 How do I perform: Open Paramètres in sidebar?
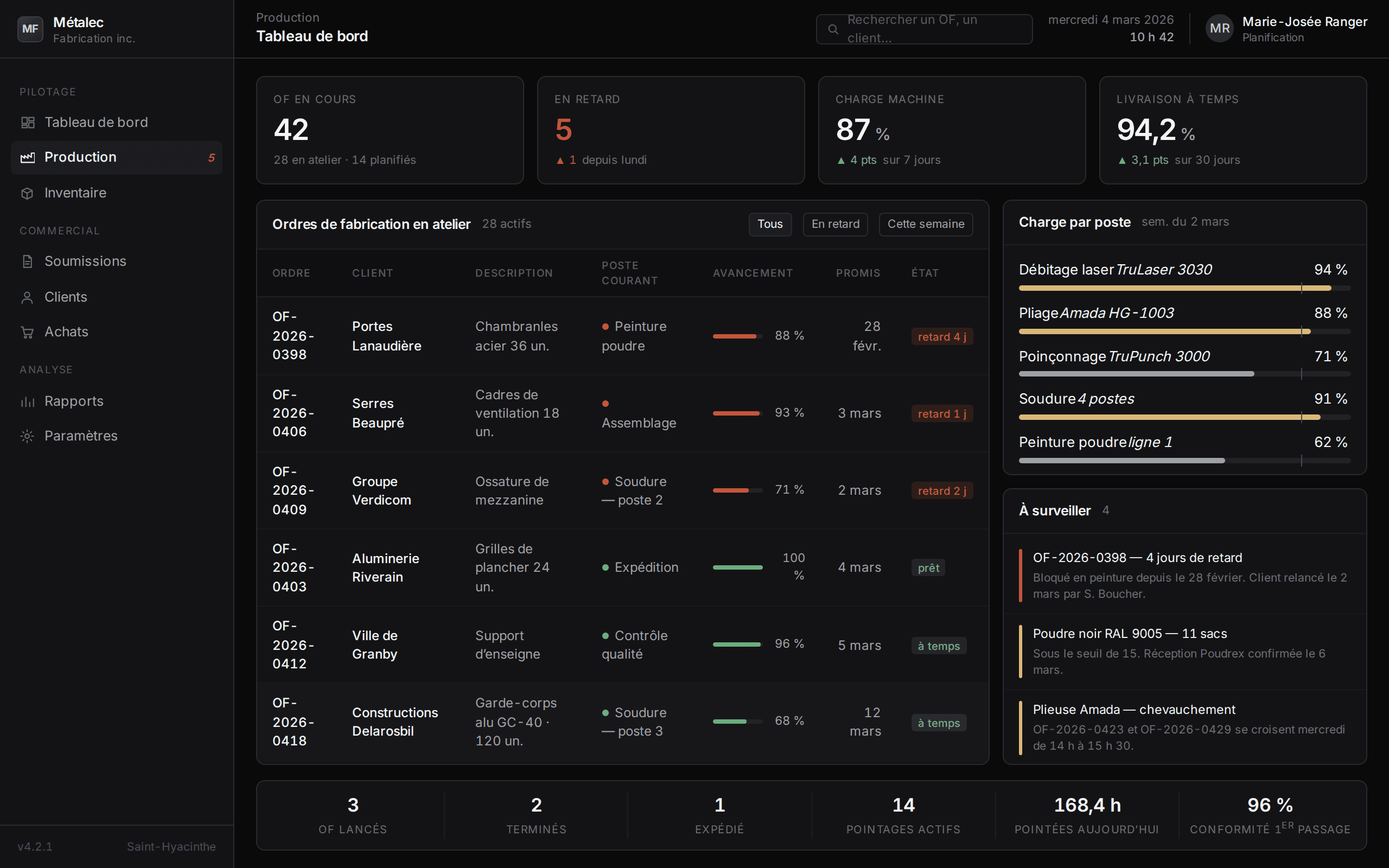[117, 436]
